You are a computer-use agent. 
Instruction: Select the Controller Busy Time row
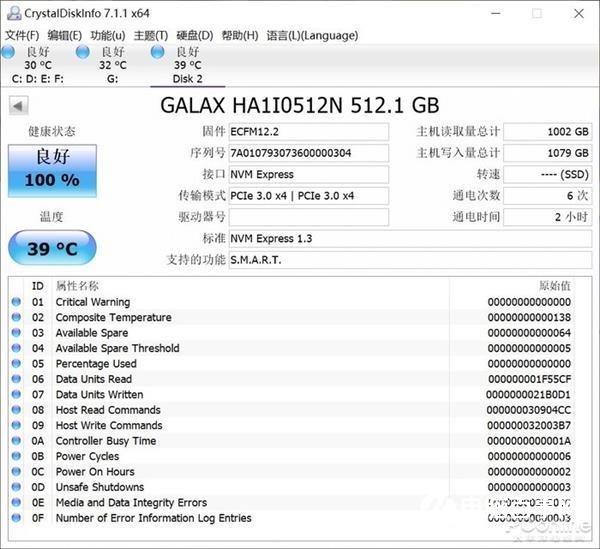292,441
